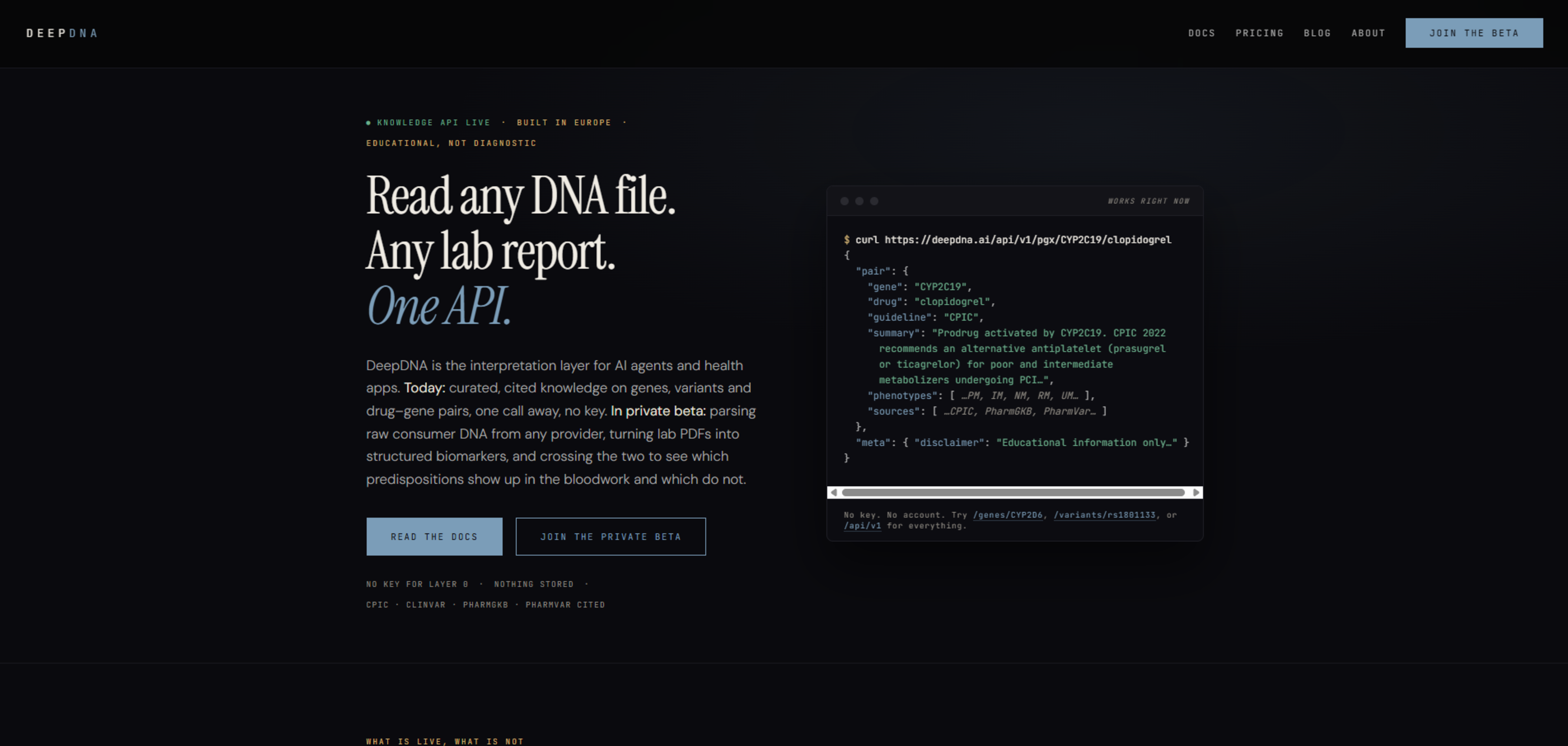This screenshot has width=1568, height=746.
Task: Click the bold "In private beta:" text
Action: 658,411
